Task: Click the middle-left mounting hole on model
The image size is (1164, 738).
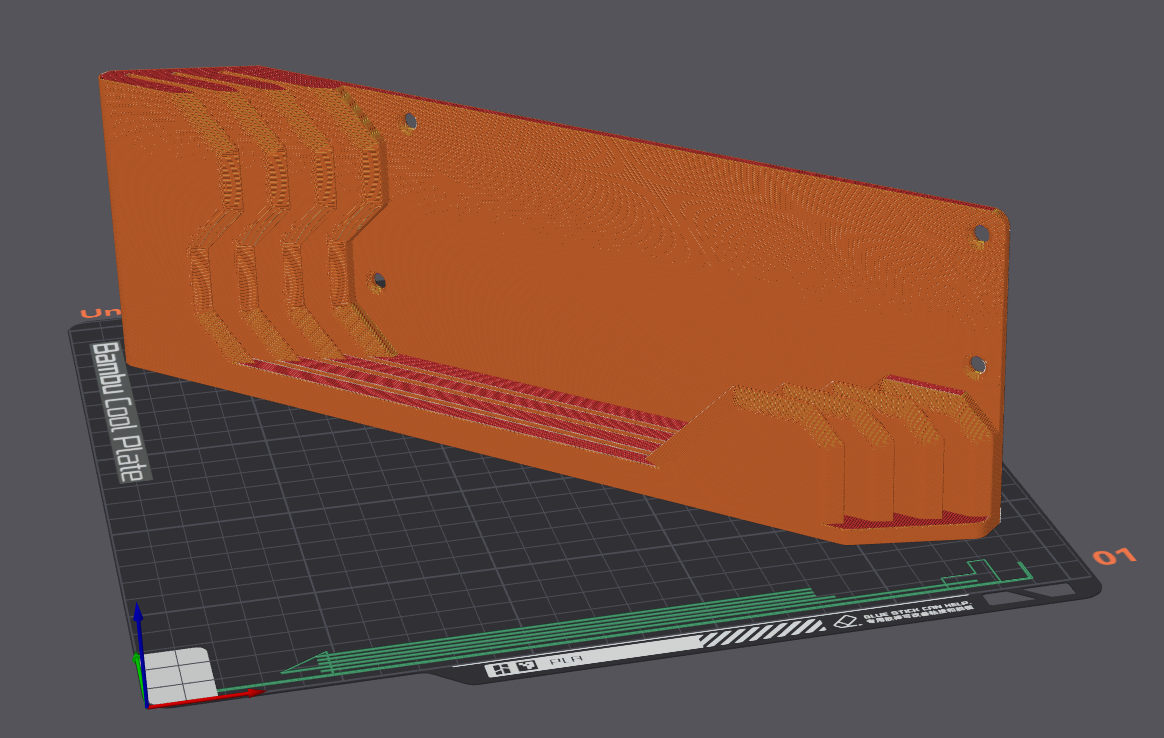Action: (x=379, y=281)
